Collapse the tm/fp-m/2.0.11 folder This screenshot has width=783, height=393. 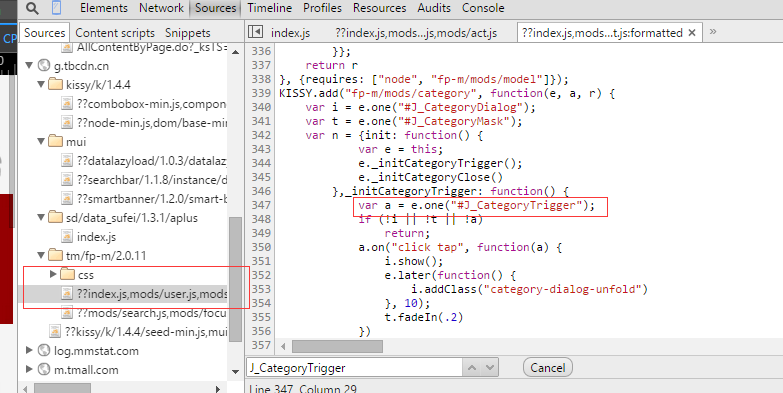(x=41, y=256)
